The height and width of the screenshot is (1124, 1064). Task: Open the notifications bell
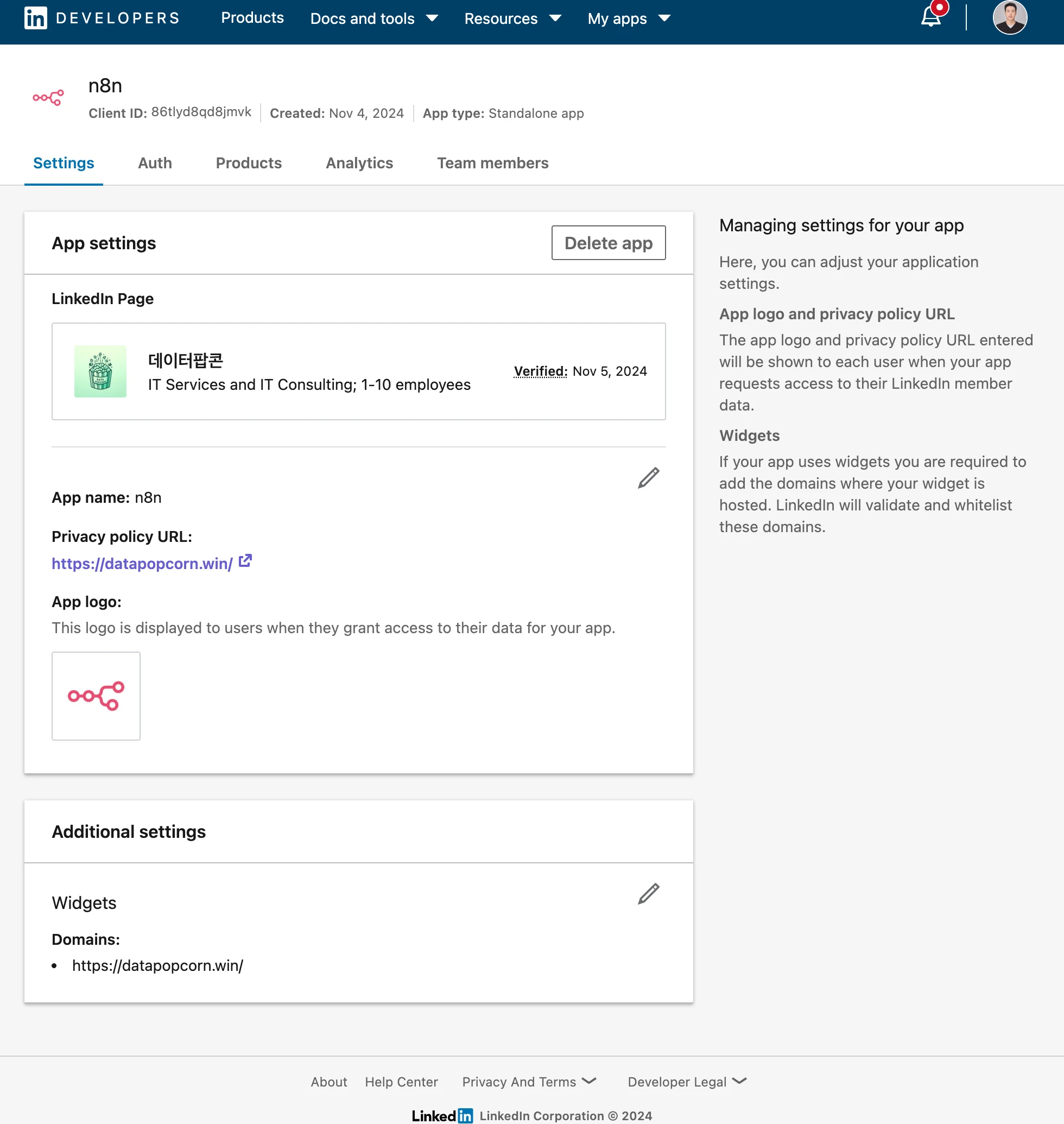click(932, 16)
